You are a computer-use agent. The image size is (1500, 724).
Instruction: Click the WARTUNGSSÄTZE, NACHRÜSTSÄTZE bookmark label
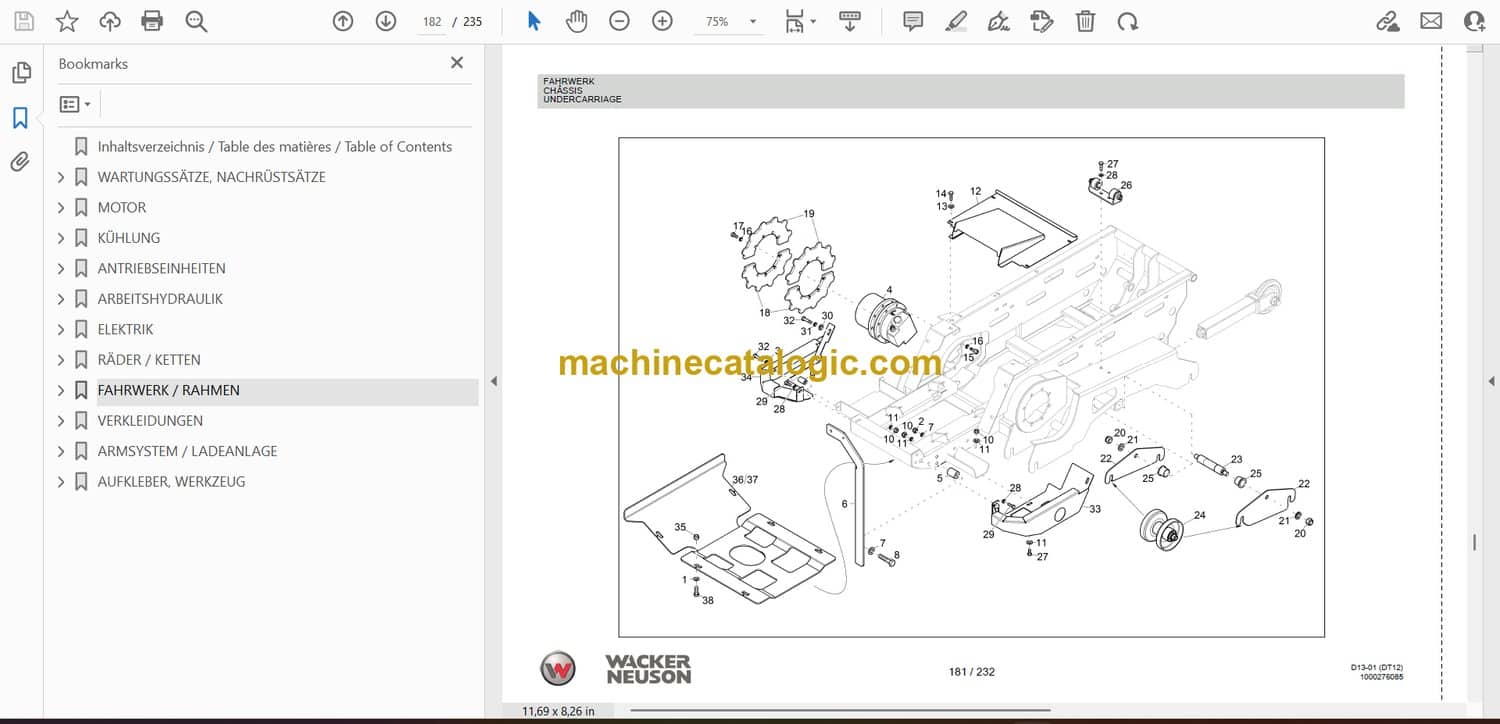pos(211,177)
